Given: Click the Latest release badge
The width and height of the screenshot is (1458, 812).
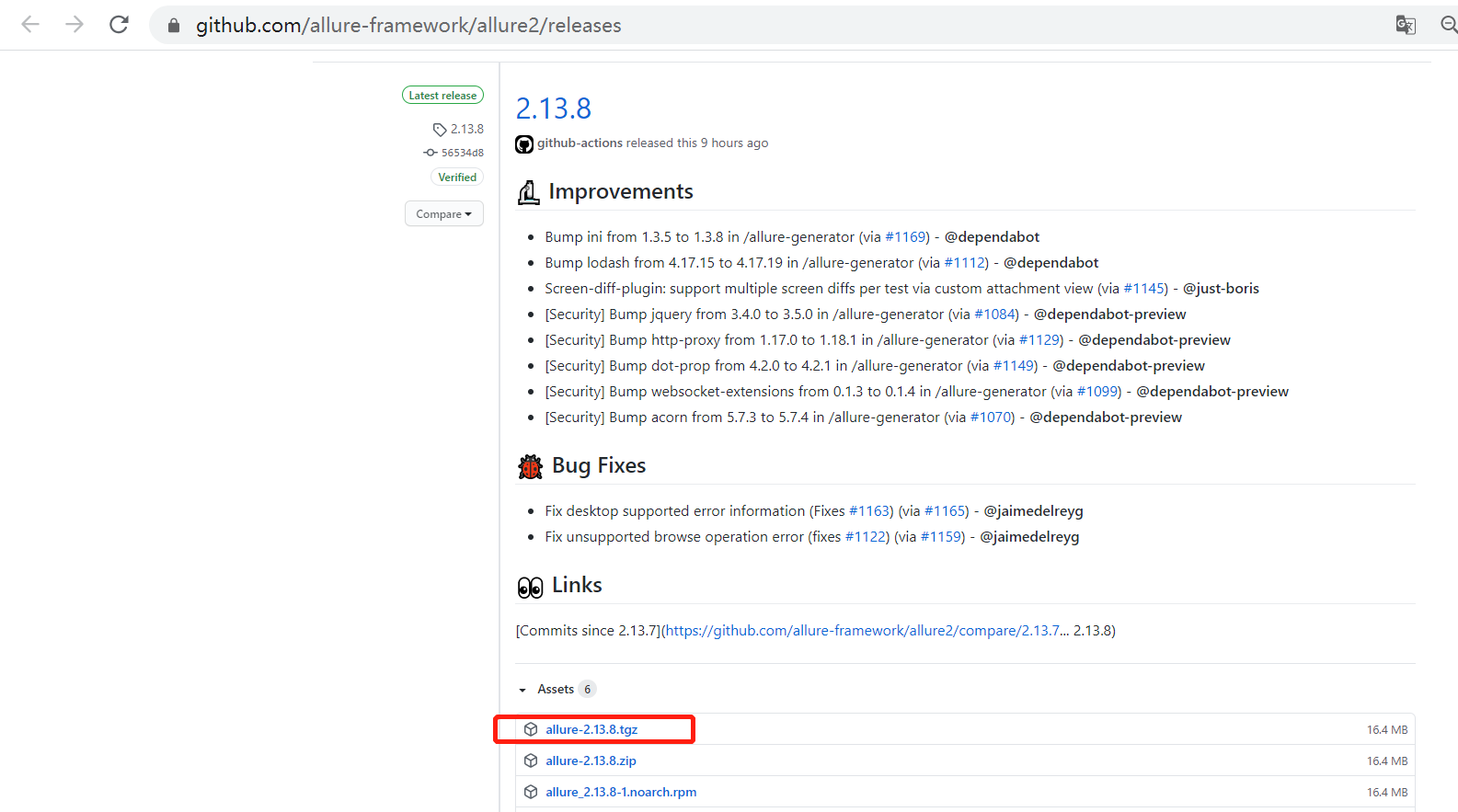Looking at the screenshot, I should (x=442, y=95).
